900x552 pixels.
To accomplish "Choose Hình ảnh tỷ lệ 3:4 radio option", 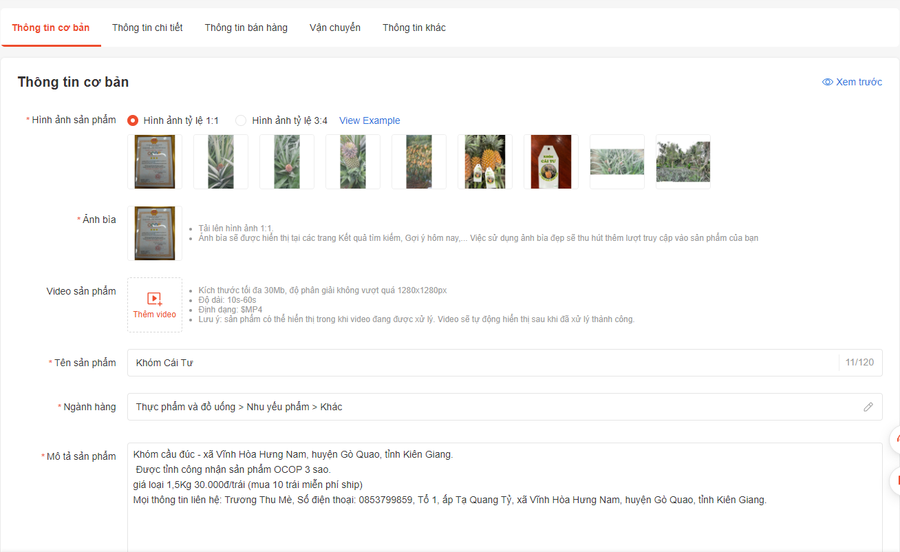I will pyautogui.click(x=241, y=121).
